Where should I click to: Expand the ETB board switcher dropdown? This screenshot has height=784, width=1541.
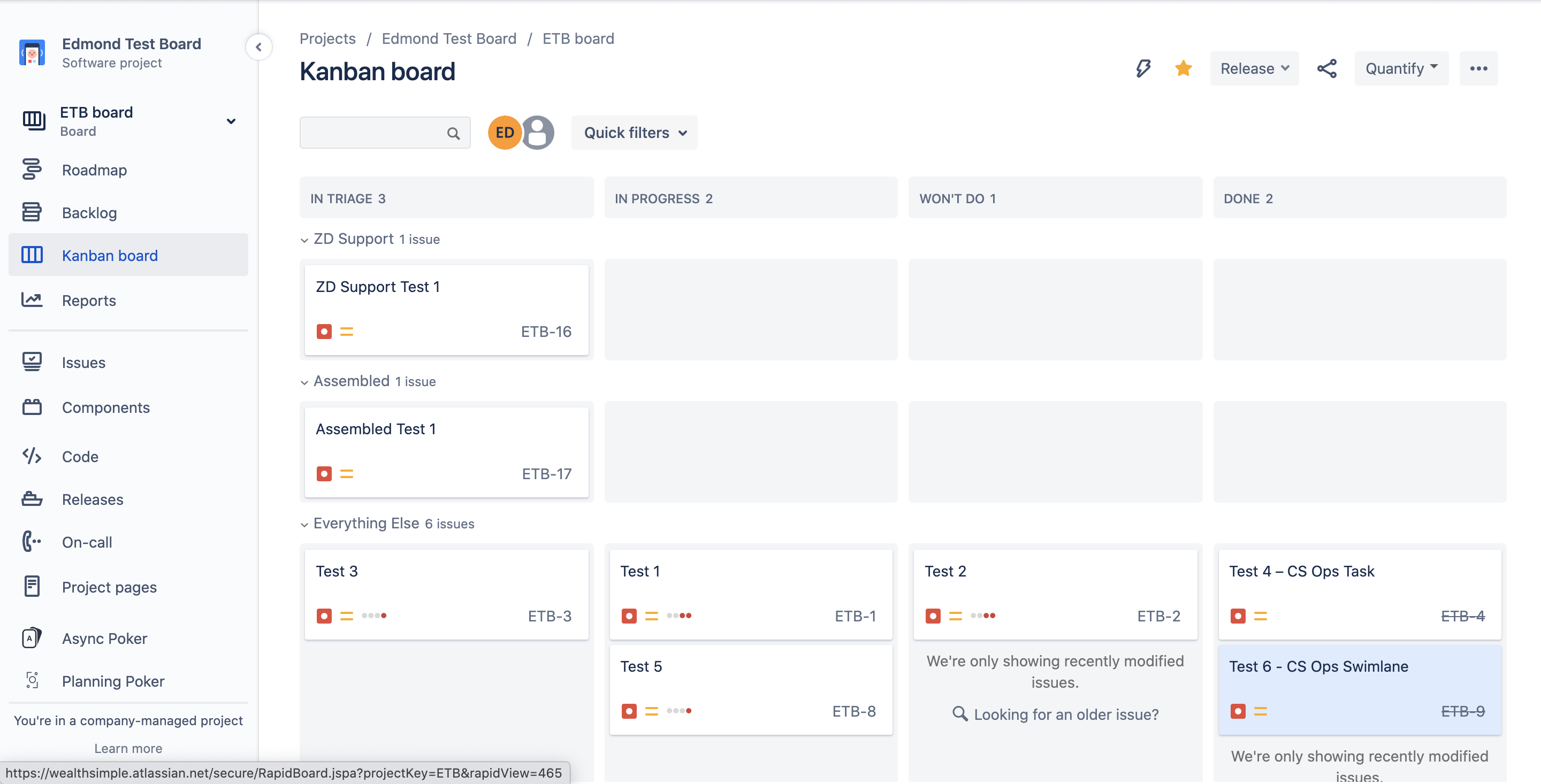click(x=231, y=121)
